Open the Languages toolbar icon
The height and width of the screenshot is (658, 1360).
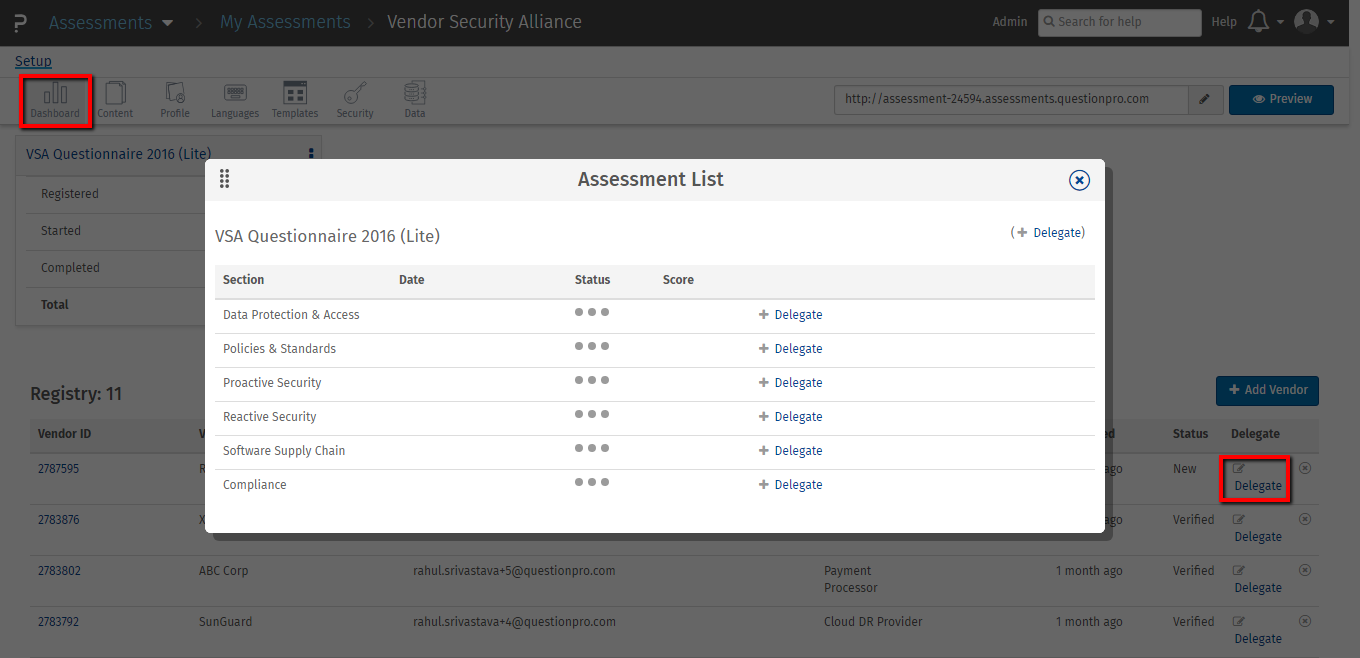coord(235,100)
